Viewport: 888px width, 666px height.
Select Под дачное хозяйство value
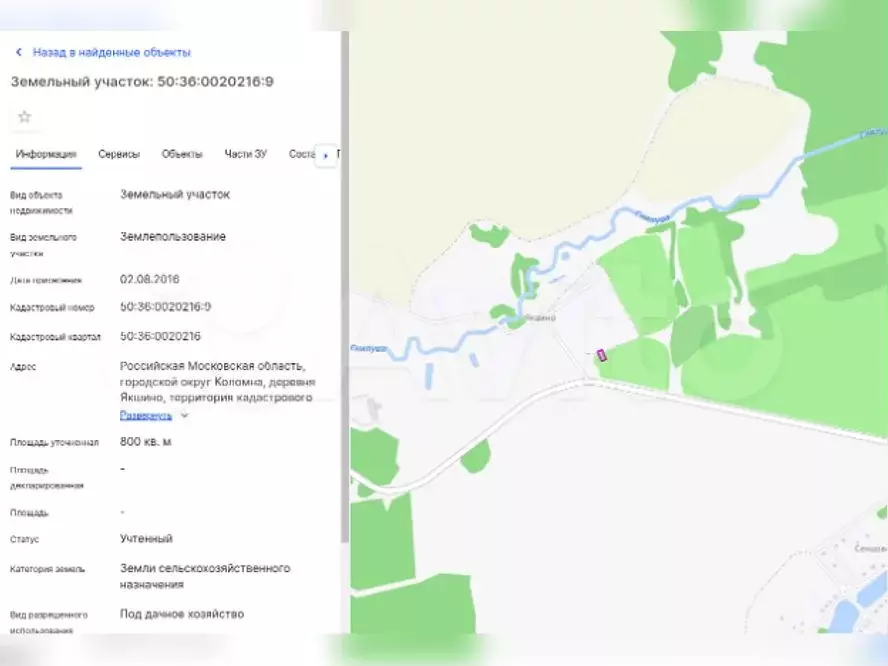coord(182,614)
